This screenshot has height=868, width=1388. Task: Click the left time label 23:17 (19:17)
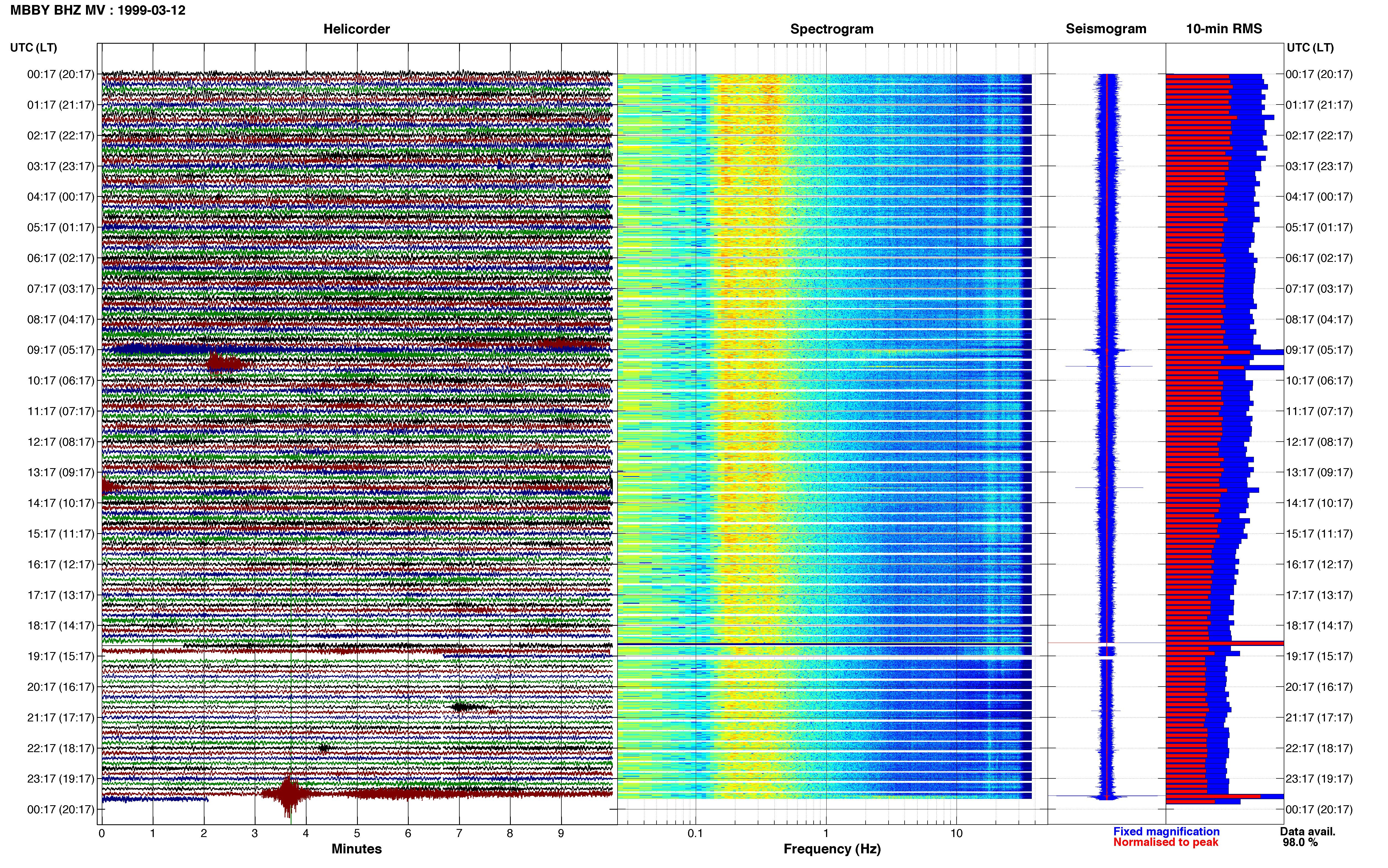click(60, 779)
